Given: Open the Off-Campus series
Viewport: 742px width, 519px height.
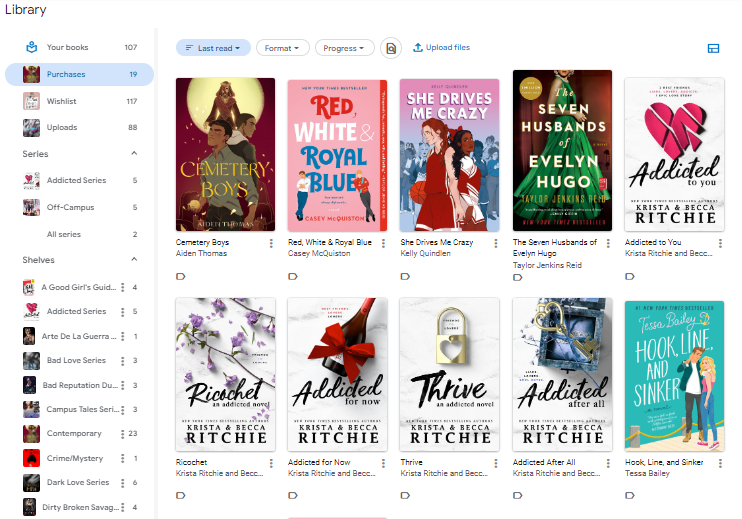Looking at the screenshot, I should pos(80,207).
